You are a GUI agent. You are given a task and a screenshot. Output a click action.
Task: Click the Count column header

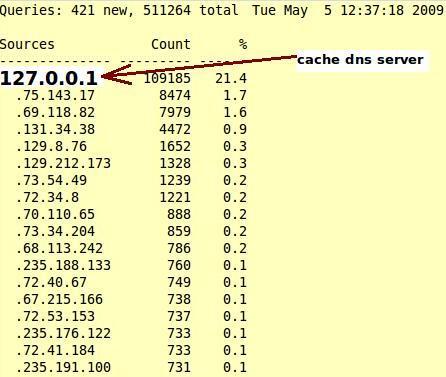point(171,44)
